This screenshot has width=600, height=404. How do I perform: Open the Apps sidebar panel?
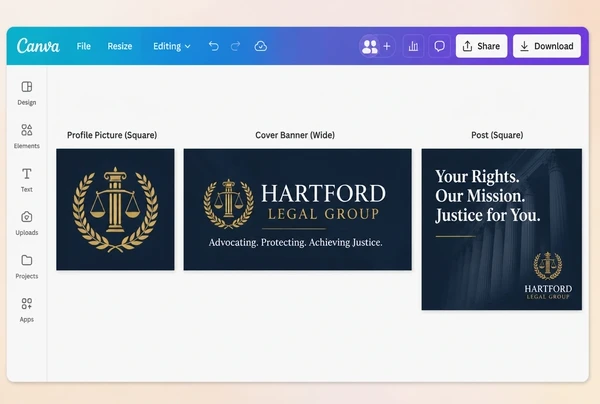tap(27, 310)
